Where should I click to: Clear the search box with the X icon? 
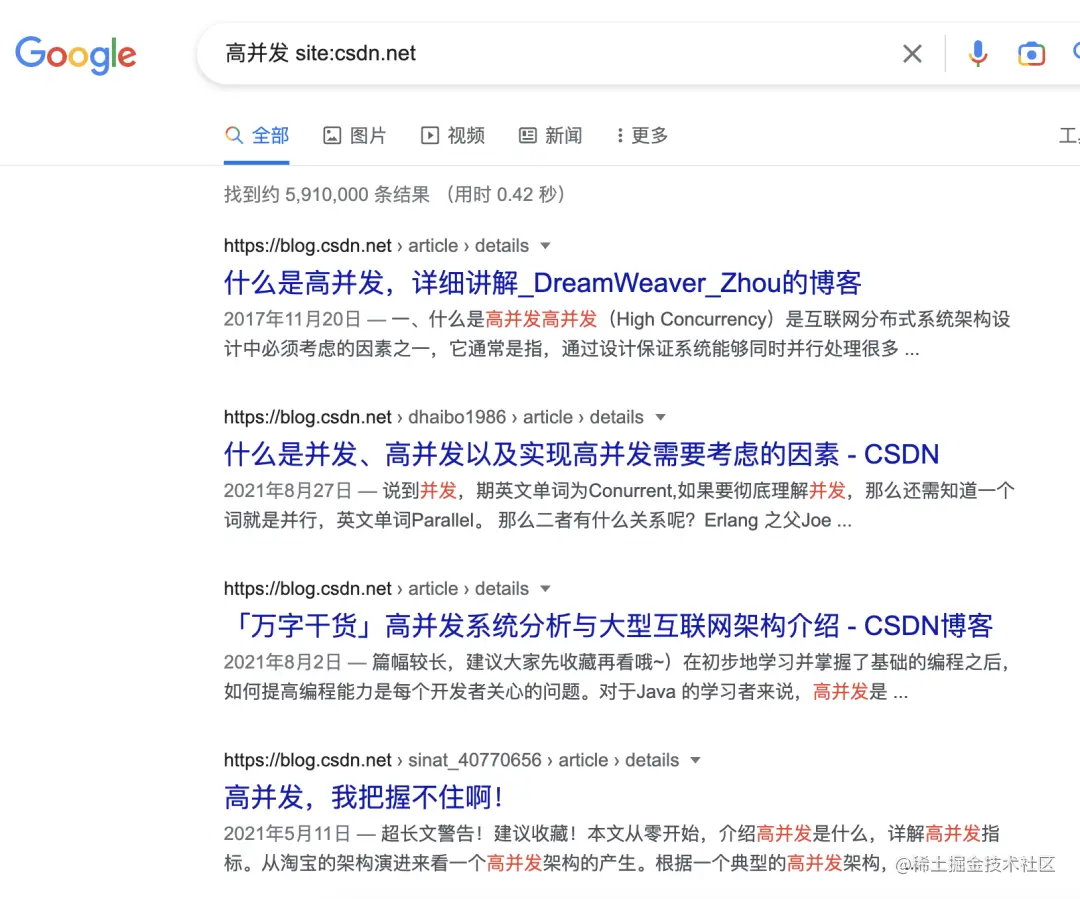pos(912,53)
